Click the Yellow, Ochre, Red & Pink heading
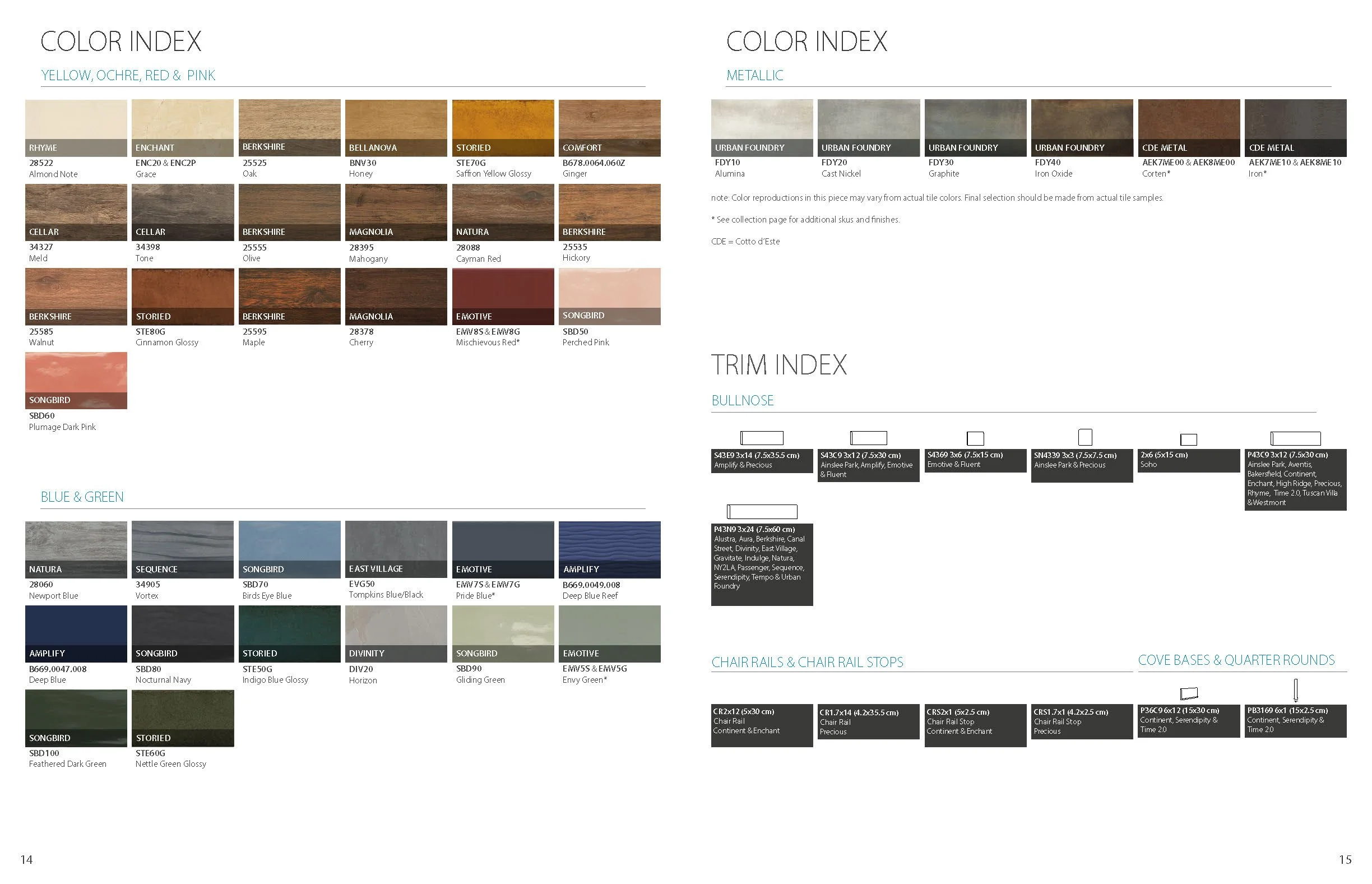The image size is (1372, 884). point(128,75)
